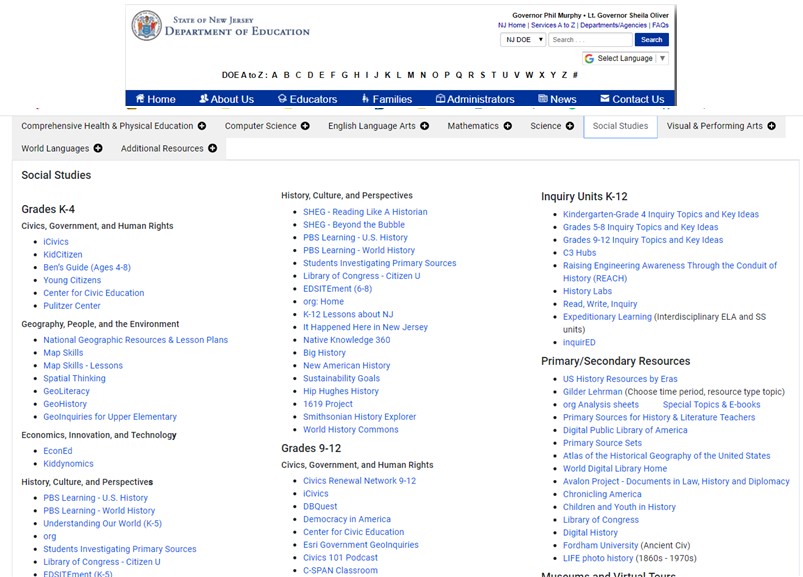Click the Home icon in the navigation bar
The height and width of the screenshot is (577, 803).
[140, 98]
